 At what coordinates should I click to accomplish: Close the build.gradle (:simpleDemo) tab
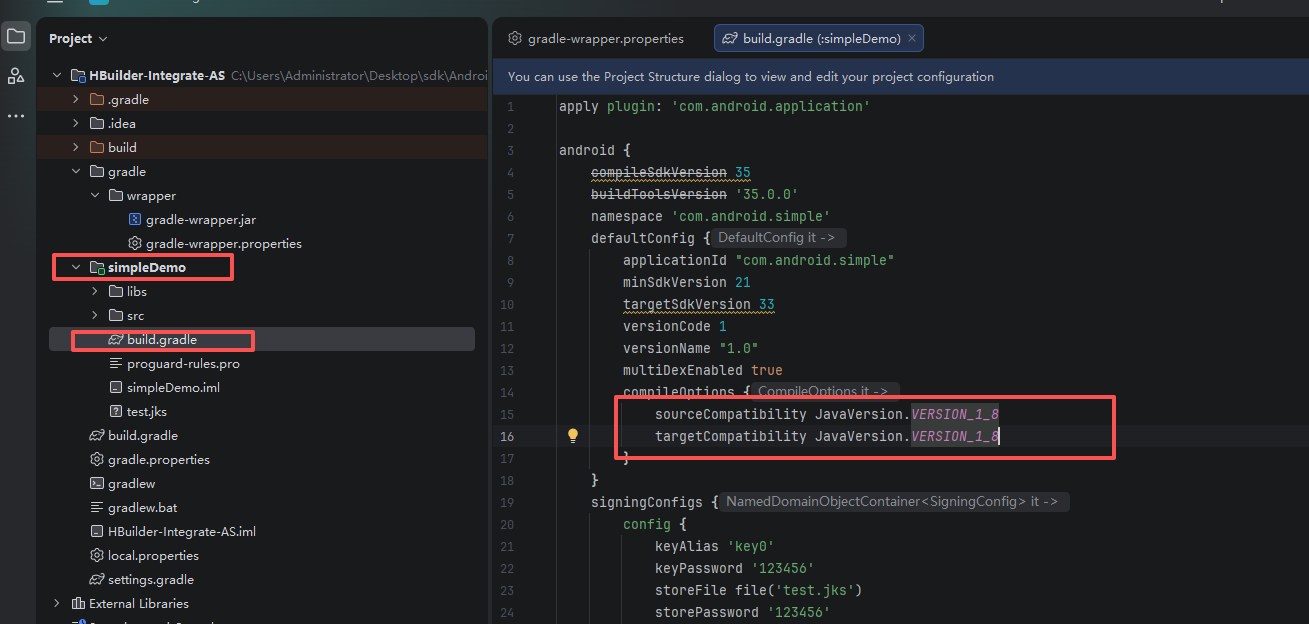[912, 38]
